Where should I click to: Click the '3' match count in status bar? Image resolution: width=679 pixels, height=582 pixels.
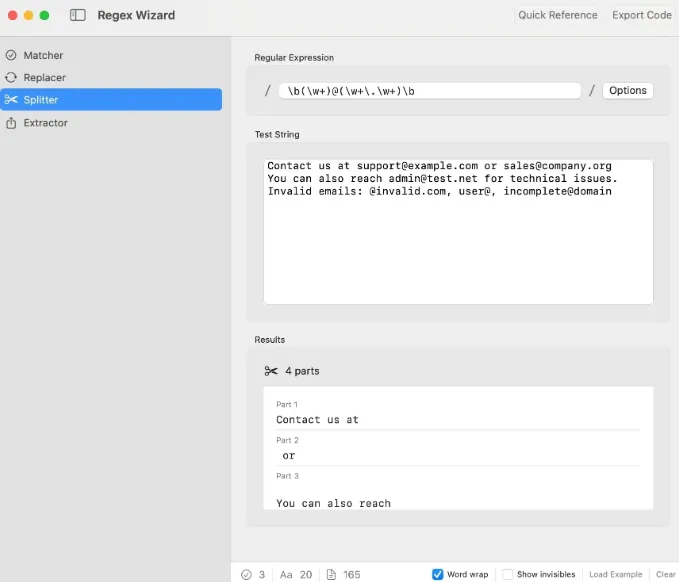coord(262,575)
